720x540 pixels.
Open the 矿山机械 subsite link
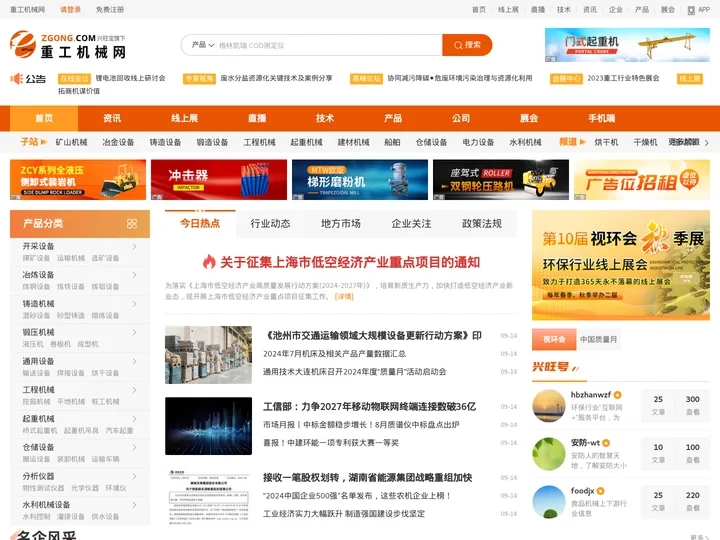click(72, 142)
